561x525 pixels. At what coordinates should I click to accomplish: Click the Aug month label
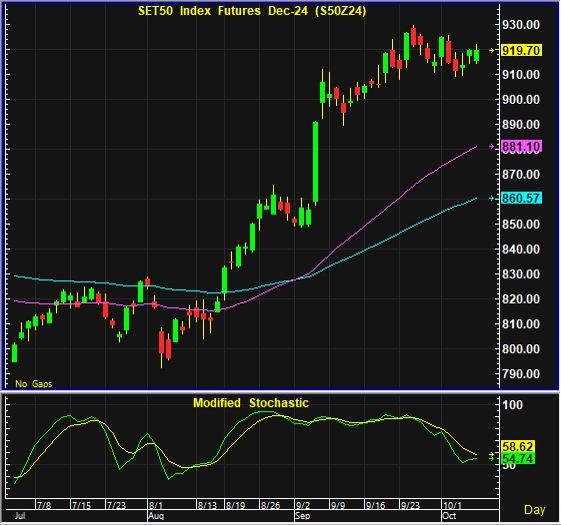click(156, 516)
